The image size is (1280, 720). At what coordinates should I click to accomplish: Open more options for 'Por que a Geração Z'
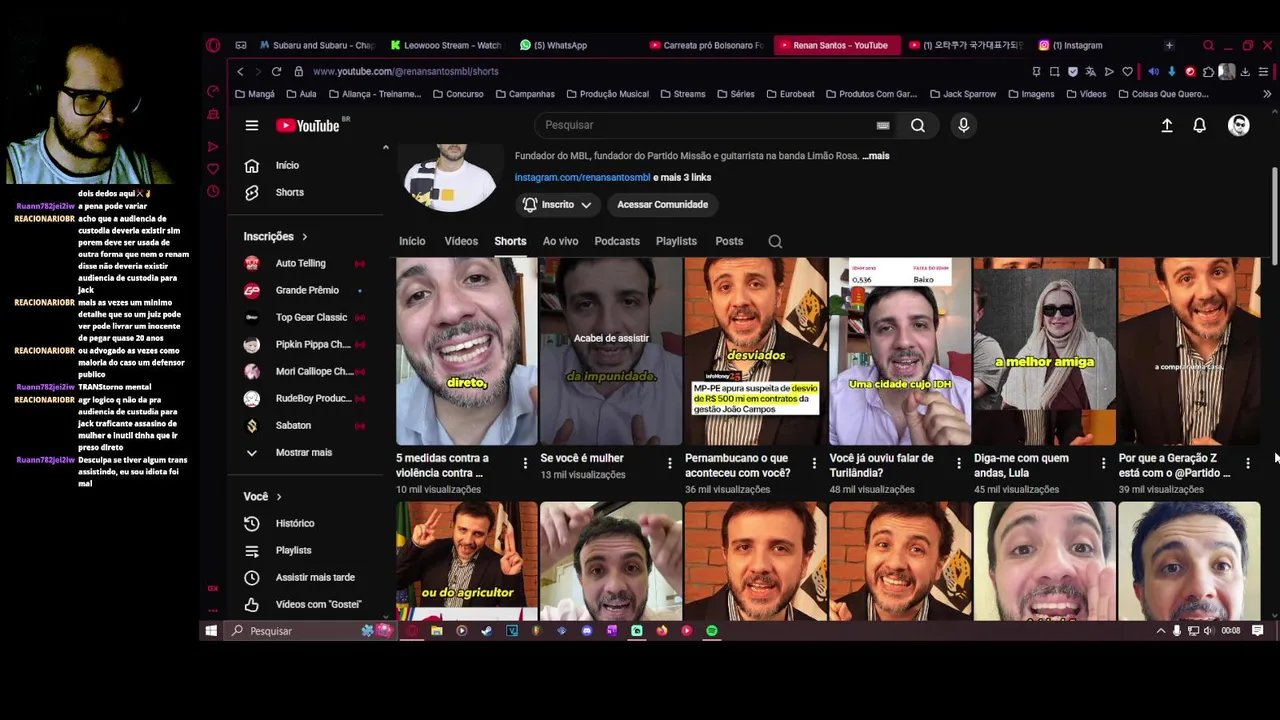coord(1248,463)
